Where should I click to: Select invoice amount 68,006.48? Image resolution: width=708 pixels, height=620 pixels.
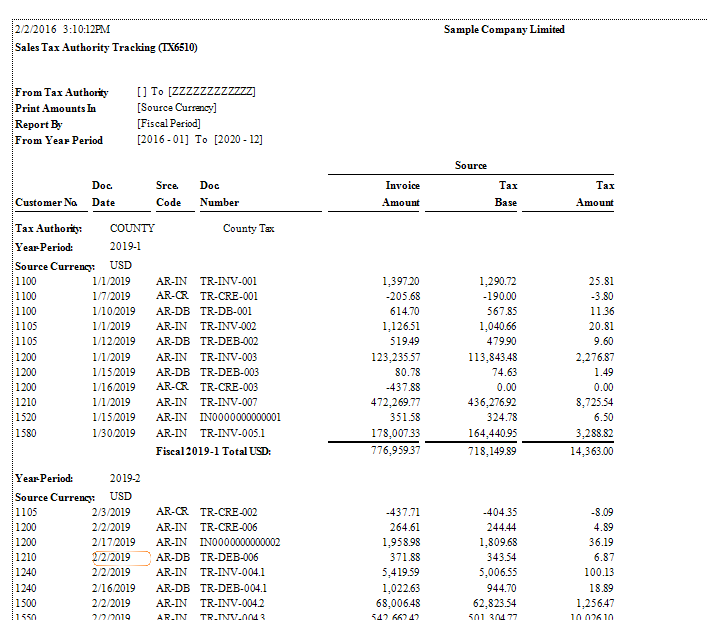coord(398,603)
